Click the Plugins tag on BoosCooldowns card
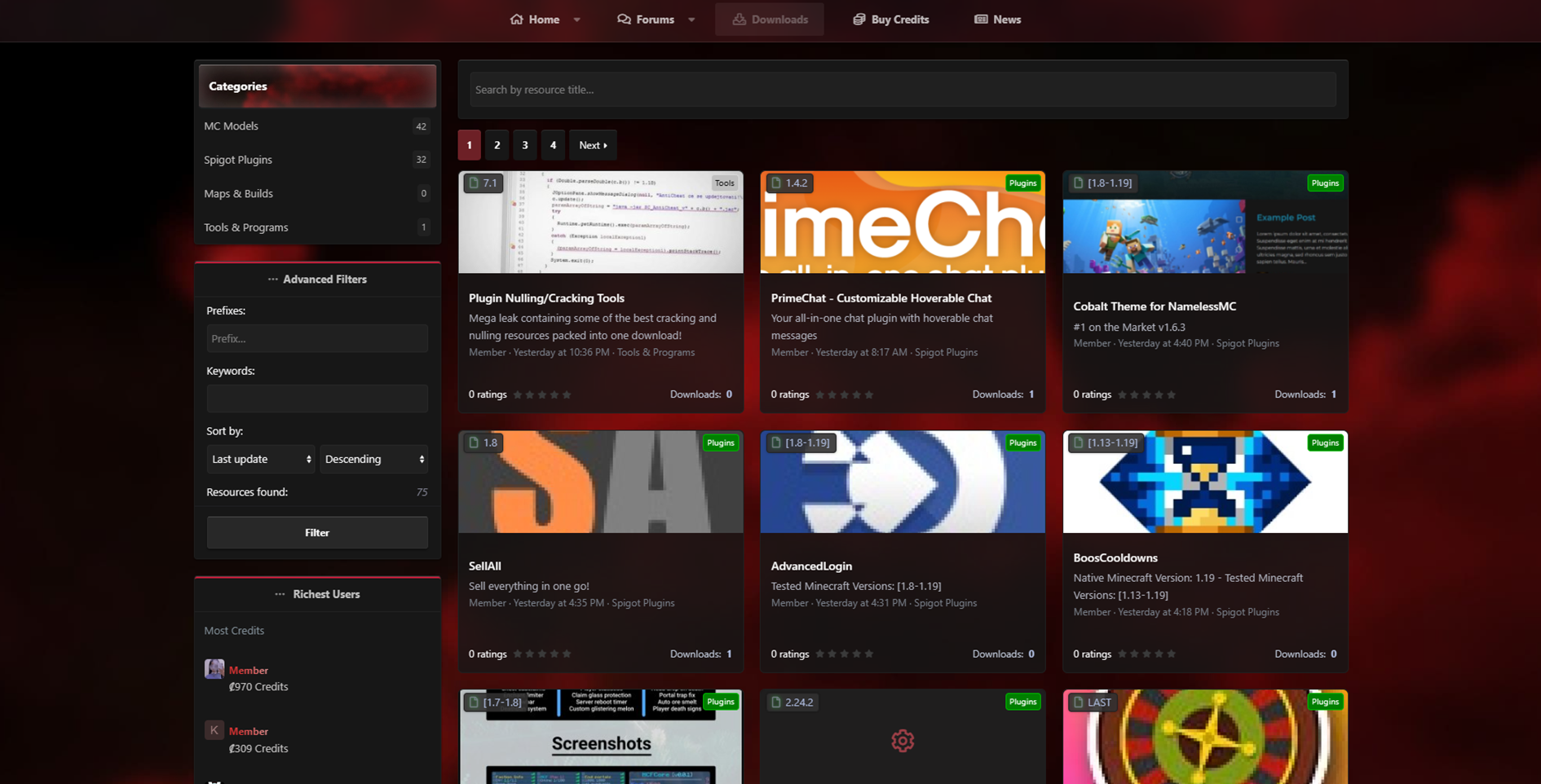This screenshot has width=1541, height=784. point(1325,443)
